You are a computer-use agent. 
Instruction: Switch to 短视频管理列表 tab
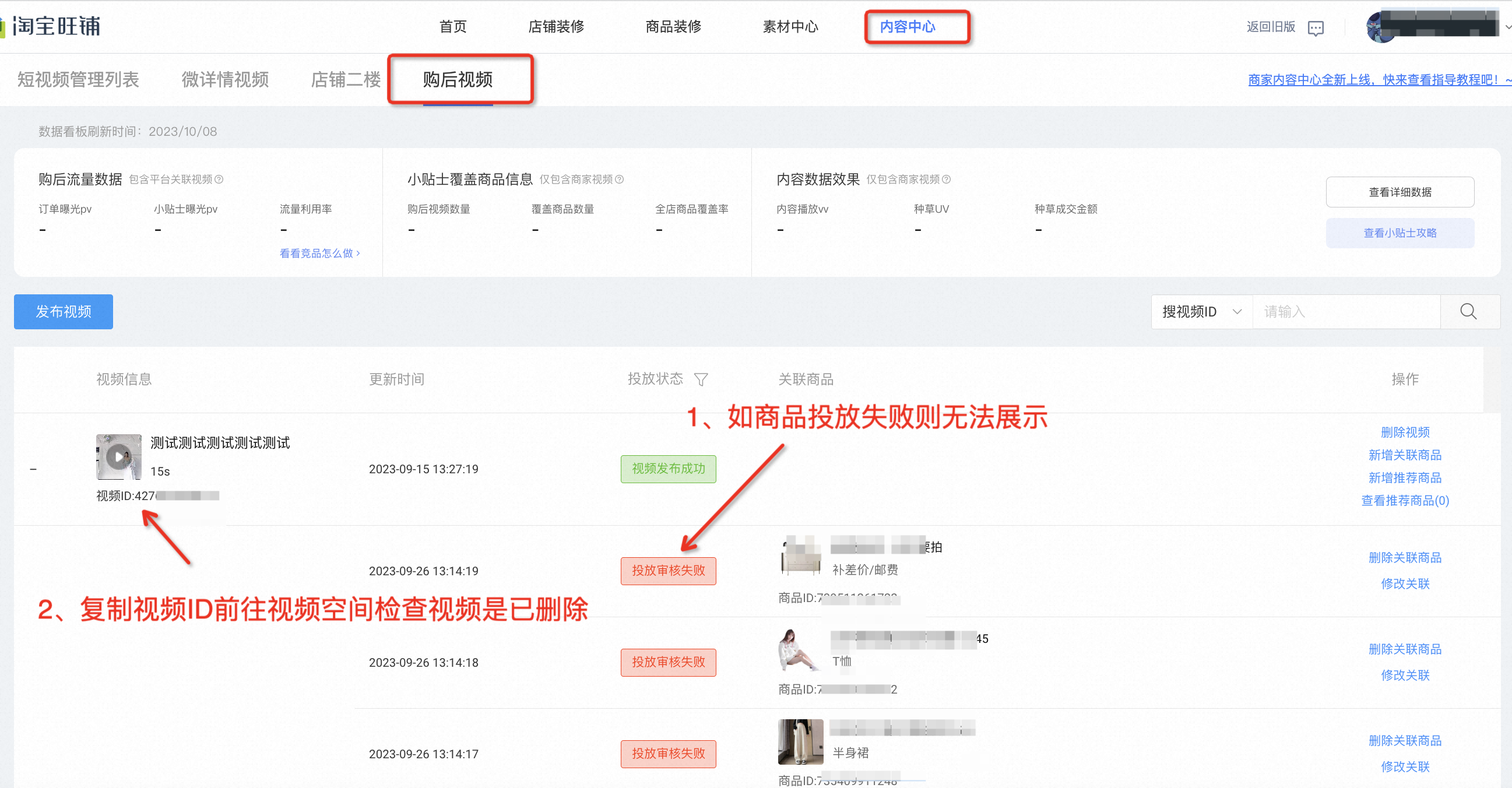point(78,79)
